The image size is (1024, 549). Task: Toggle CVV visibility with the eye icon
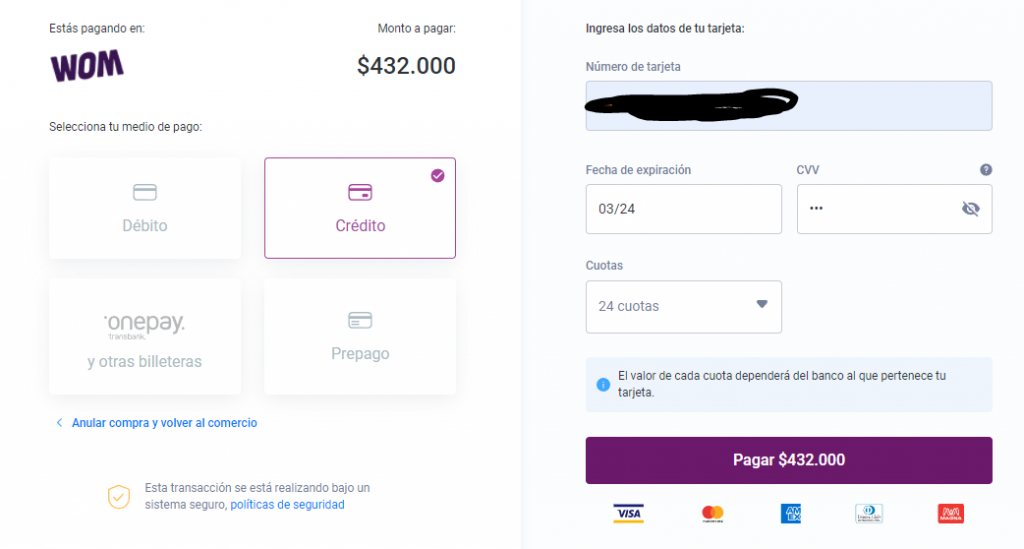tap(970, 208)
